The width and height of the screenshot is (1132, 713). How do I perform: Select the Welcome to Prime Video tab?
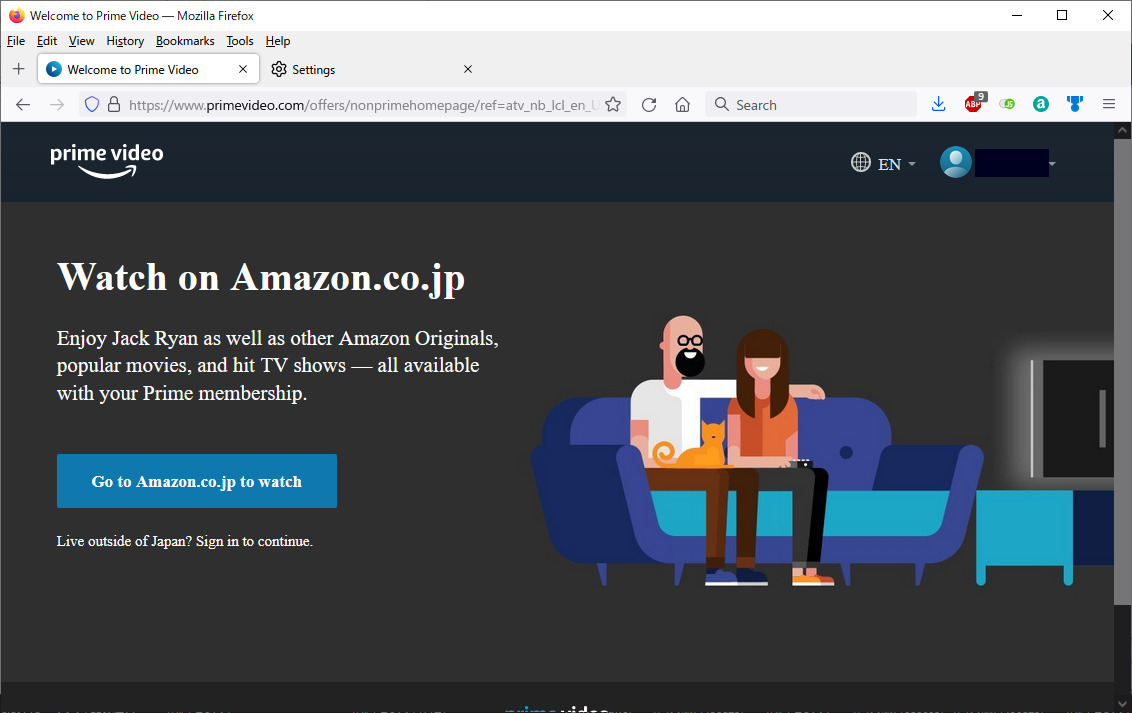click(148, 69)
